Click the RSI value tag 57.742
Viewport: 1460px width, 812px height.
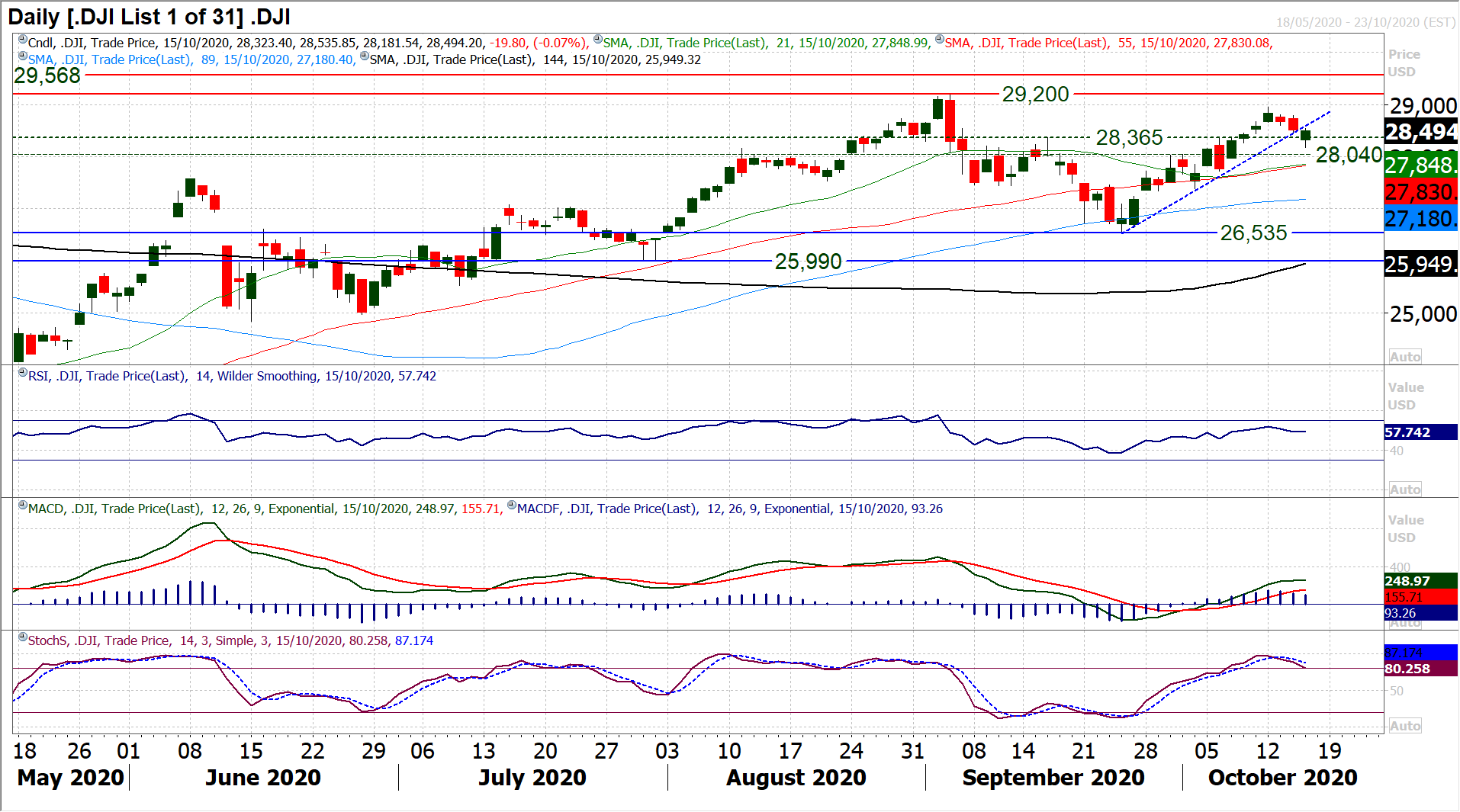(1421, 432)
